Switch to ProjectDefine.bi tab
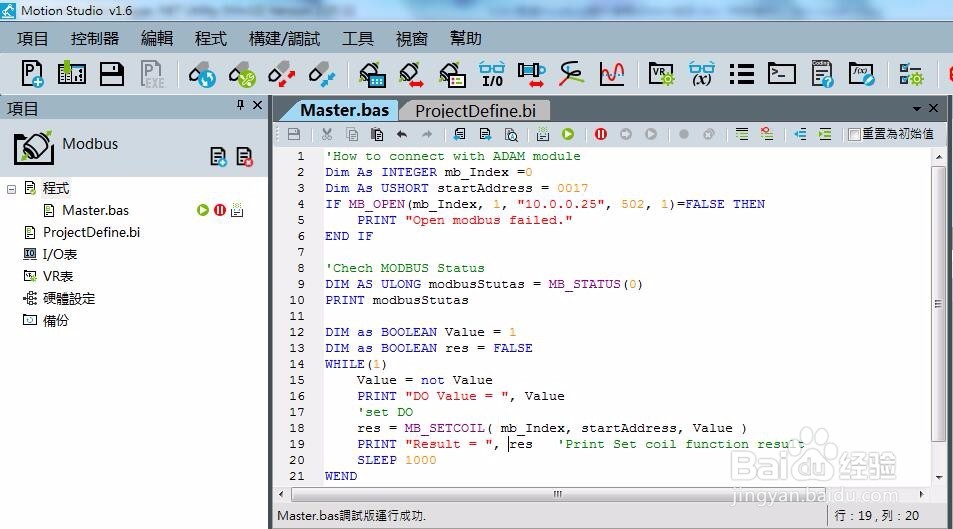This screenshot has height=529, width=953. [476, 111]
